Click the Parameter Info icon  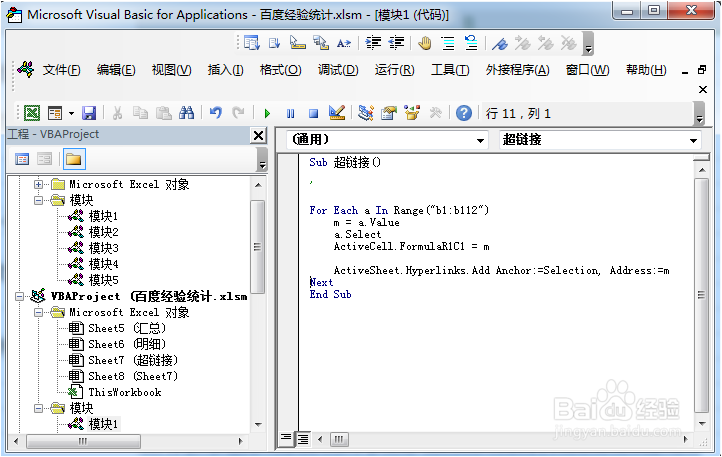321,43
